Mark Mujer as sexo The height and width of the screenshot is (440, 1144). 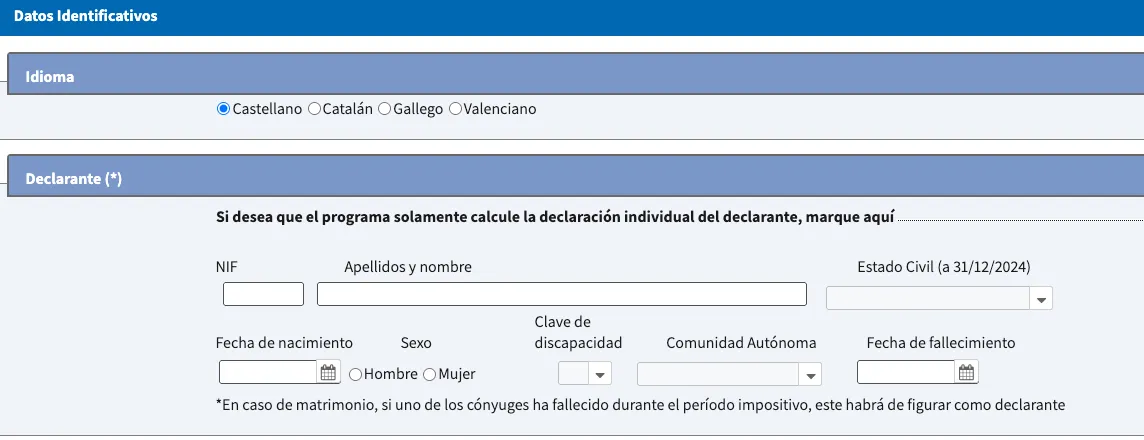pos(430,374)
